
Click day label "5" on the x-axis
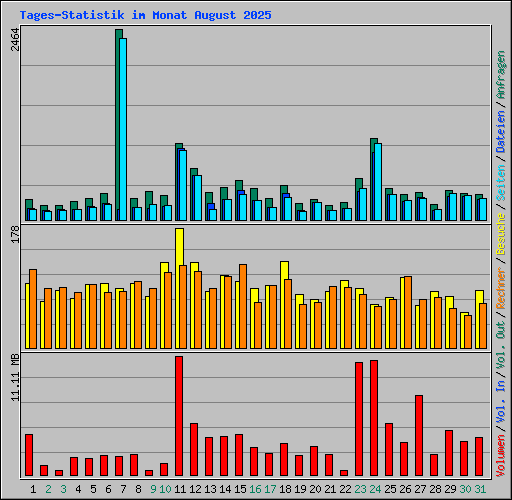click(93, 489)
